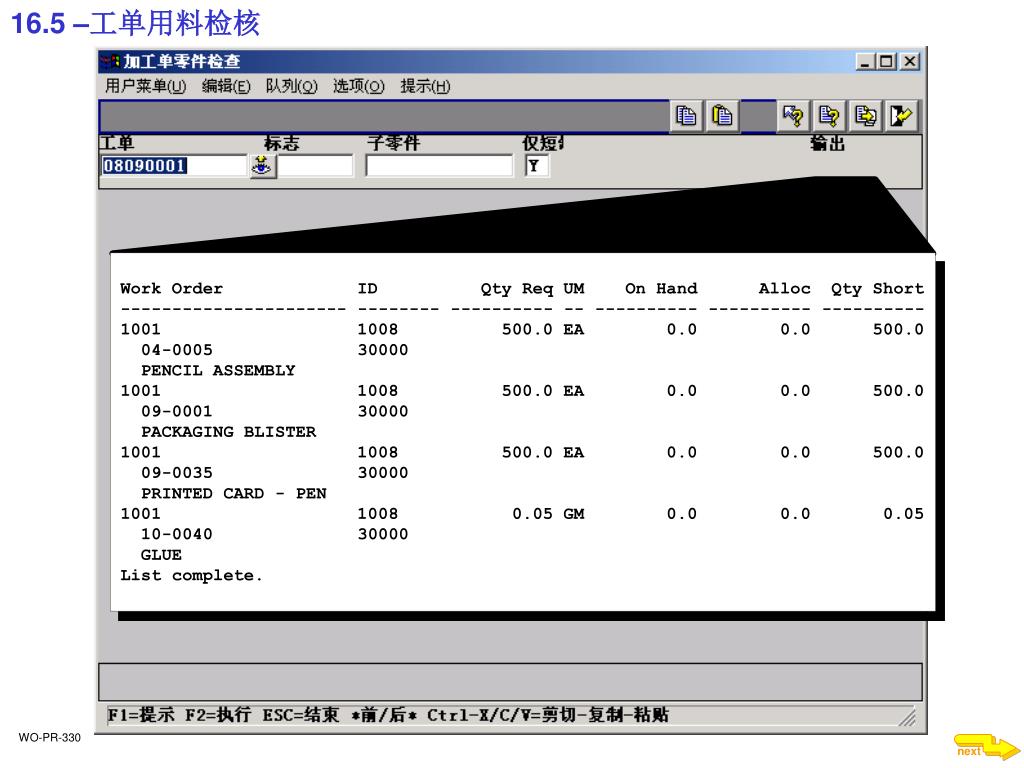Viewport: 1024px width, 768px height.
Task: Open the 选项(O) menu
Action: [x=359, y=86]
